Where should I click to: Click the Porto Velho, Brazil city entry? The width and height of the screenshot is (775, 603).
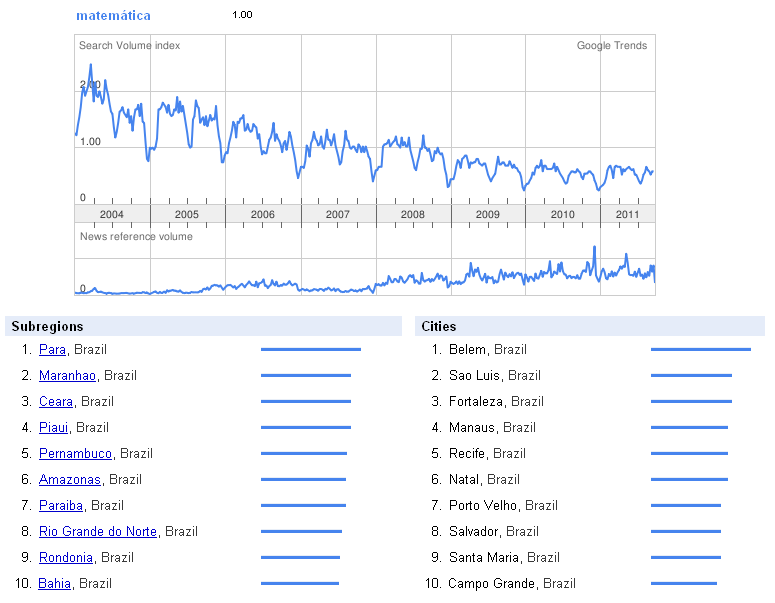pos(503,506)
